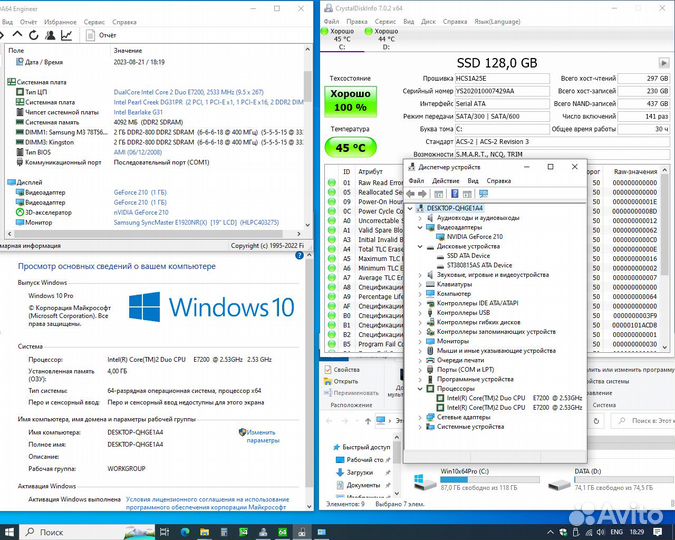Open the AIDA64 graph chart toolbar icon
The height and width of the screenshot is (540, 675).
click(66, 35)
